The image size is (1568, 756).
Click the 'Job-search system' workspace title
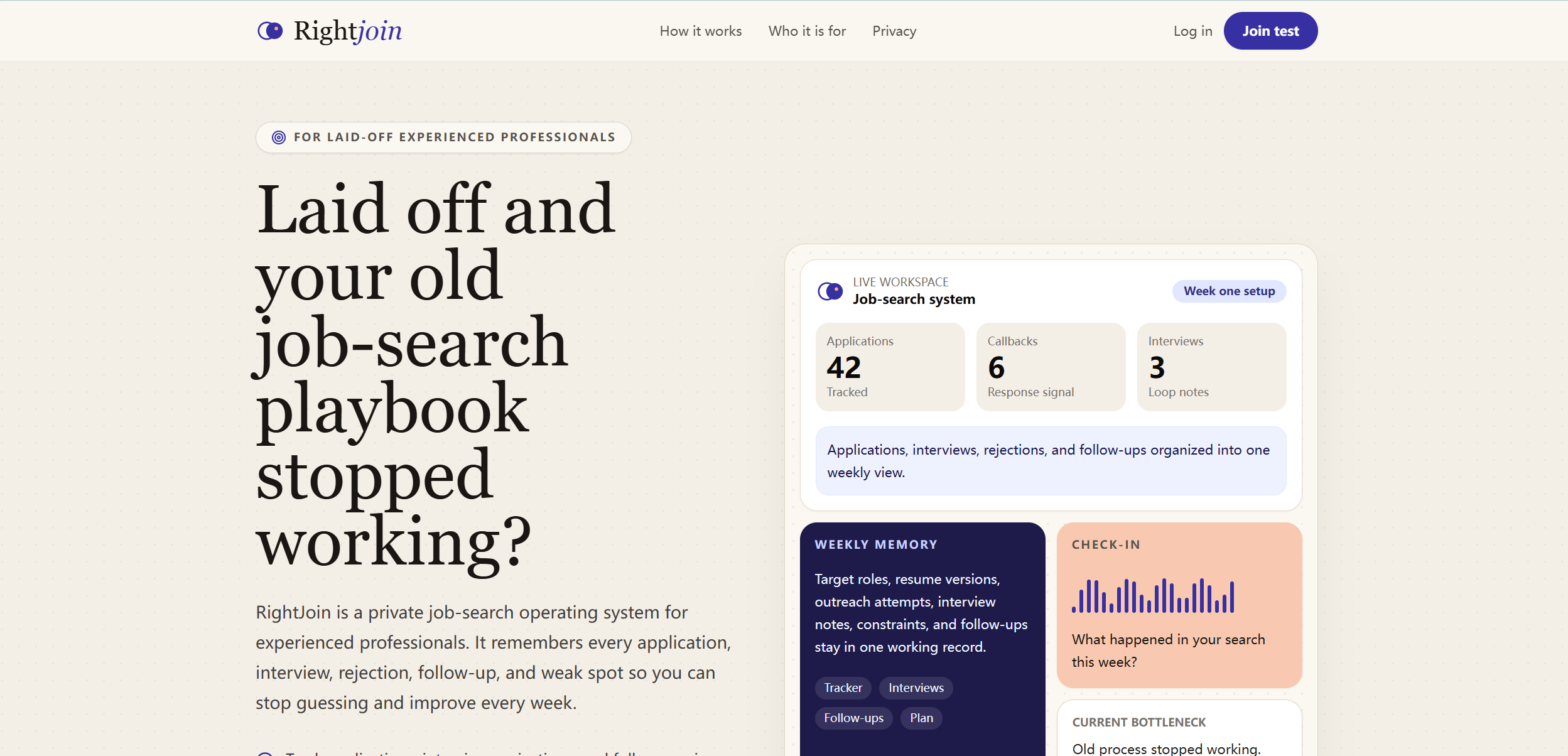(x=914, y=300)
